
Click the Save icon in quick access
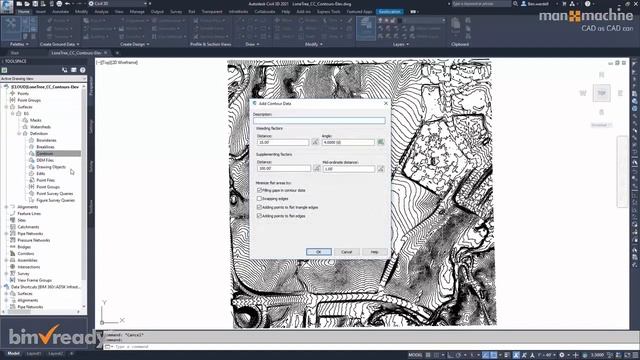pyautogui.click(x=35, y=4)
